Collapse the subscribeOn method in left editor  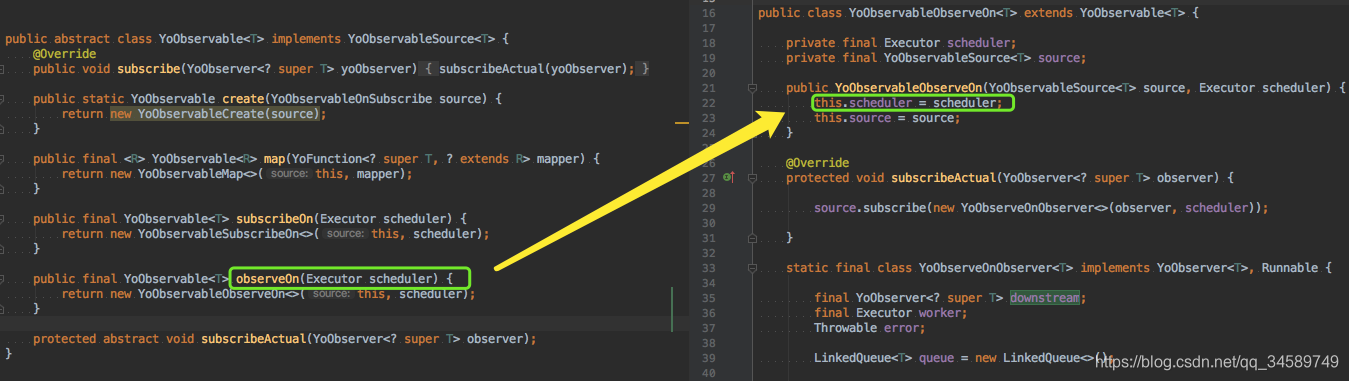point(3,218)
